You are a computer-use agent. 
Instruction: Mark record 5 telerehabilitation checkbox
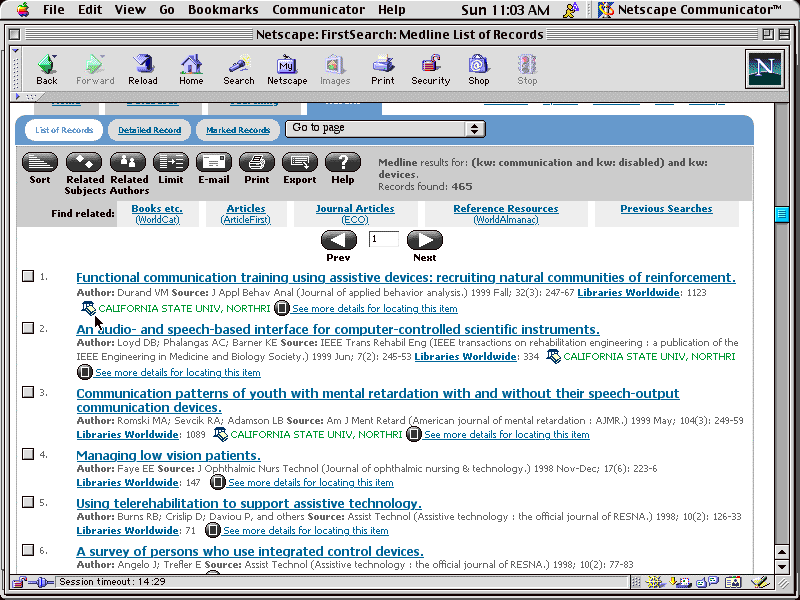pyautogui.click(x=28, y=502)
